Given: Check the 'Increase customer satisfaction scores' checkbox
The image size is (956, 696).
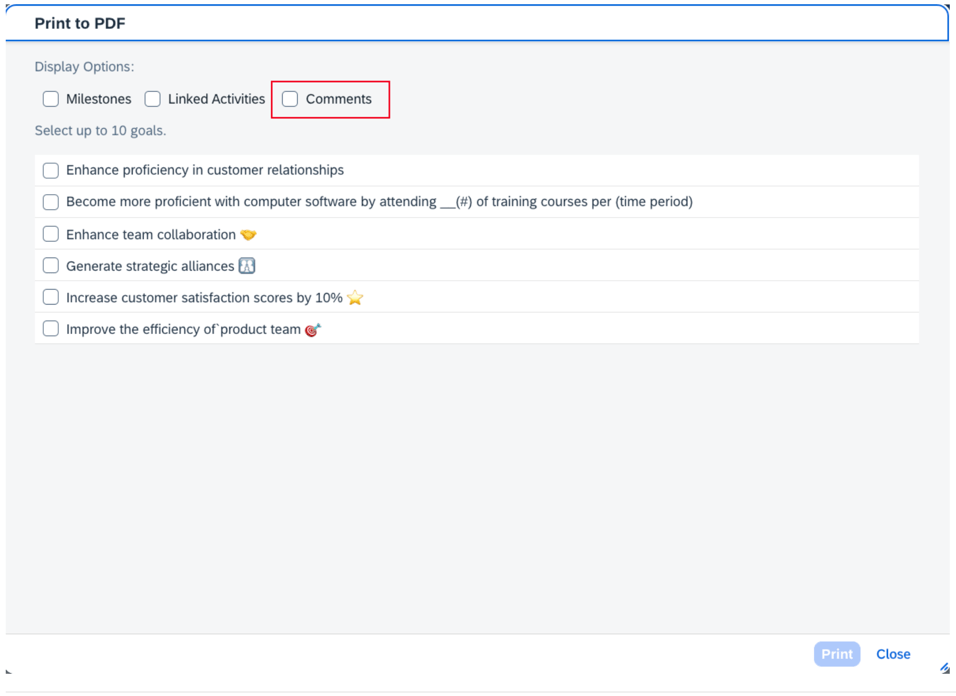Looking at the screenshot, I should 51,298.
